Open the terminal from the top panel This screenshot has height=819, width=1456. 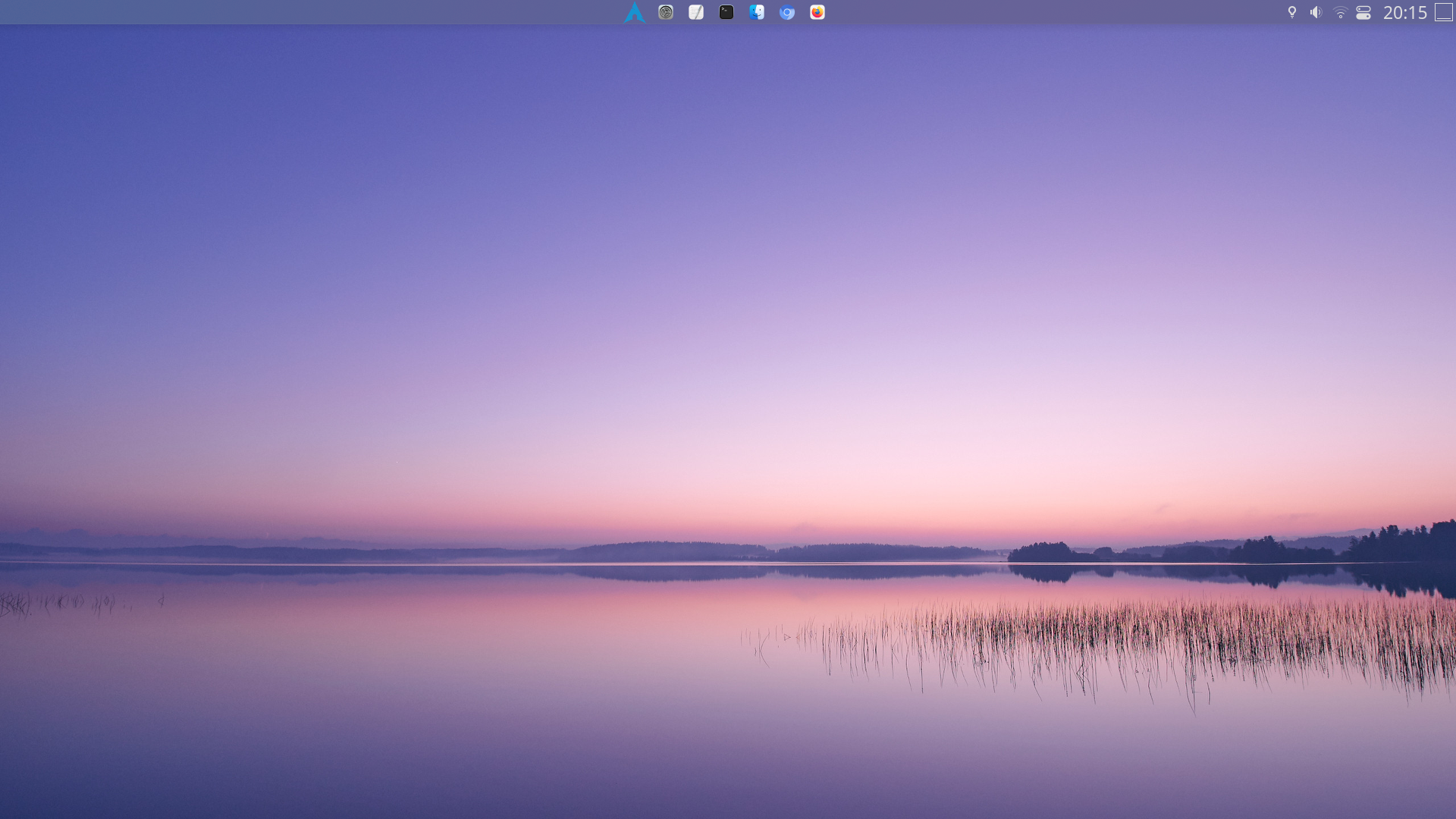point(726,12)
